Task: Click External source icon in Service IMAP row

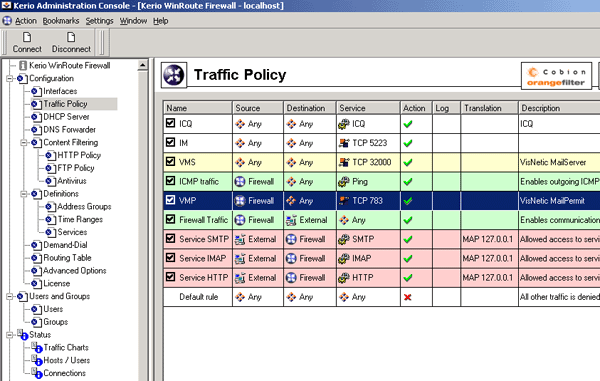Action: [240, 259]
